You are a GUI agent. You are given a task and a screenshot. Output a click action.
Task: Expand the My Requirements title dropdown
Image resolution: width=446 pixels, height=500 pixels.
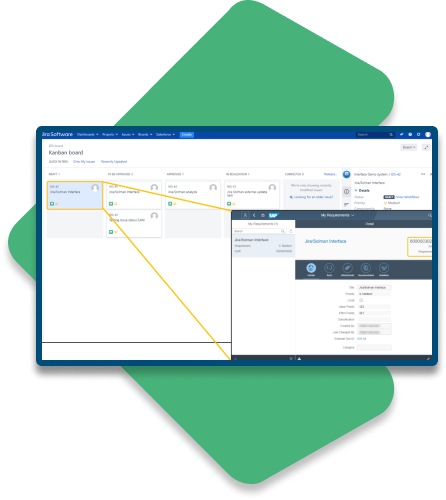click(x=338, y=215)
